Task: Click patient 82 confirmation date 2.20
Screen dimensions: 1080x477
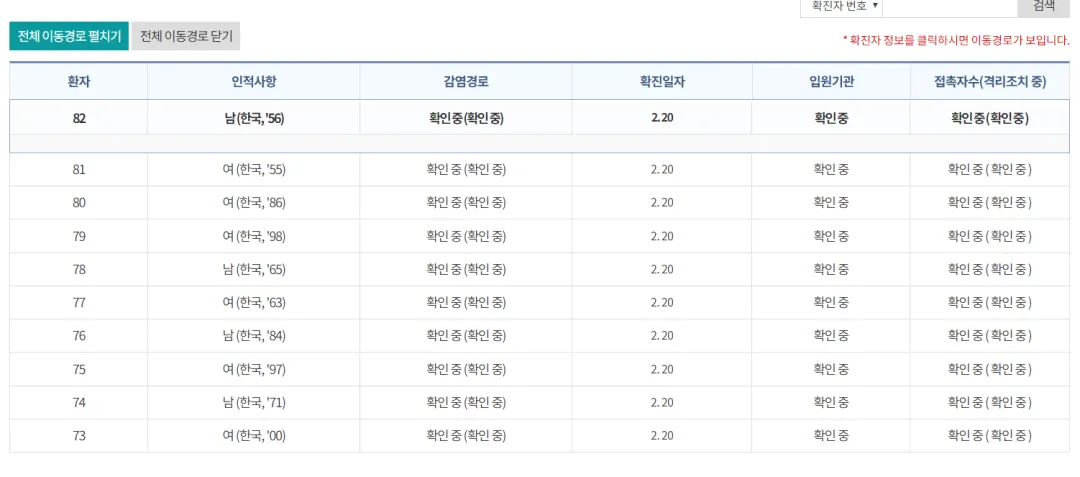Action: (662, 118)
